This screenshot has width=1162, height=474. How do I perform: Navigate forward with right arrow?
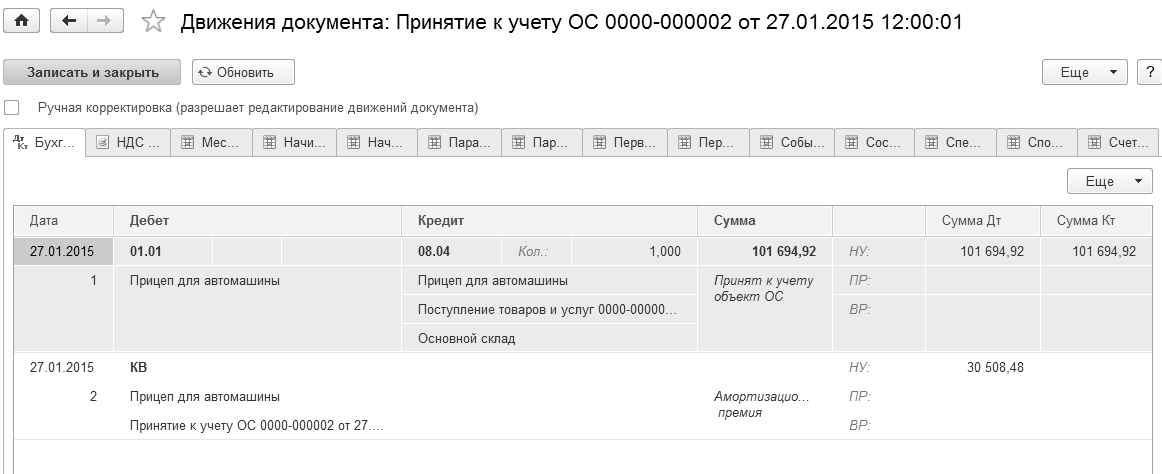click(x=105, y=21)
